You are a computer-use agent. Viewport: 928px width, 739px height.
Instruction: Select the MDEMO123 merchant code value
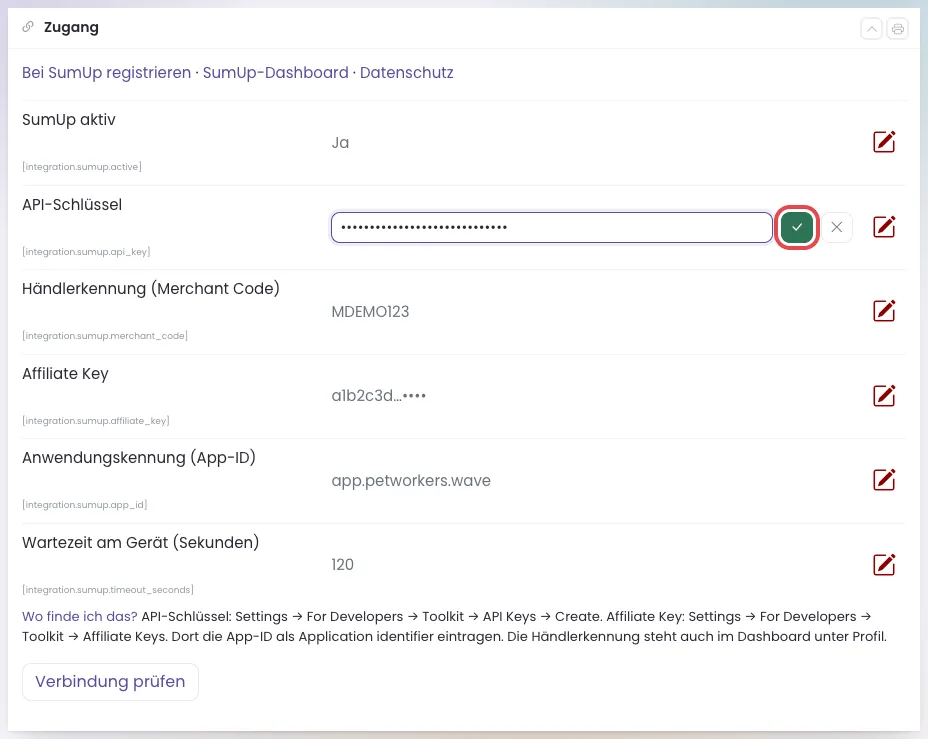coord(370,312)
